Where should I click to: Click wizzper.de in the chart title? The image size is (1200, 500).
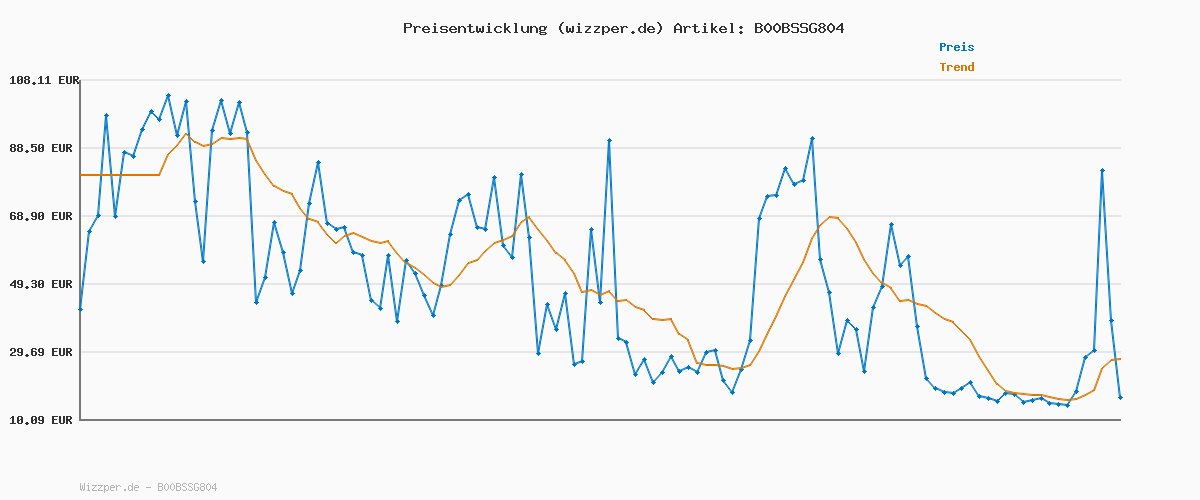point(609,28)
